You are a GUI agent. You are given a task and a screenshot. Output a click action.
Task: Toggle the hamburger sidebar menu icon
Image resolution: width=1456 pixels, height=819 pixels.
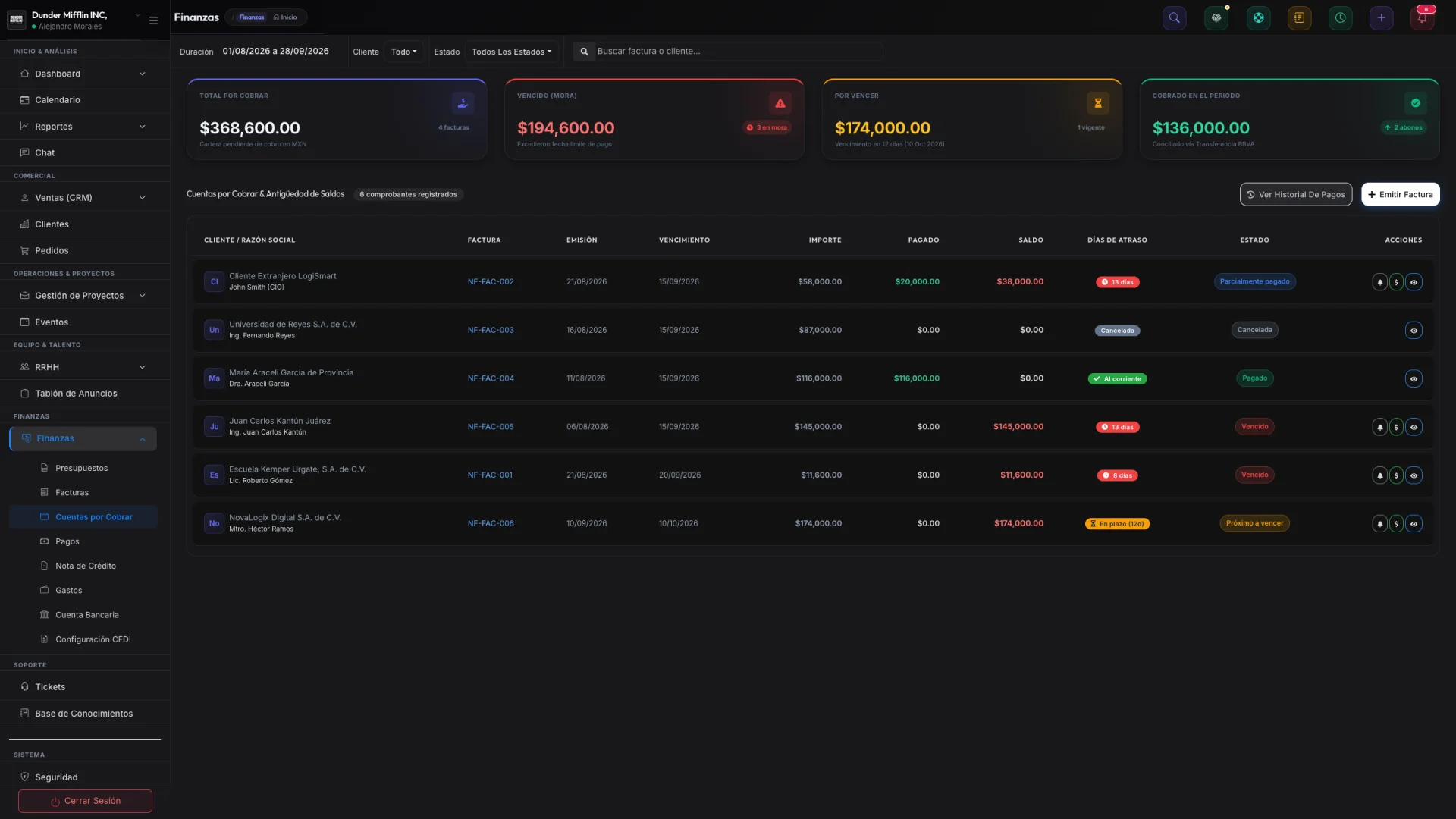tap(153, 20)
